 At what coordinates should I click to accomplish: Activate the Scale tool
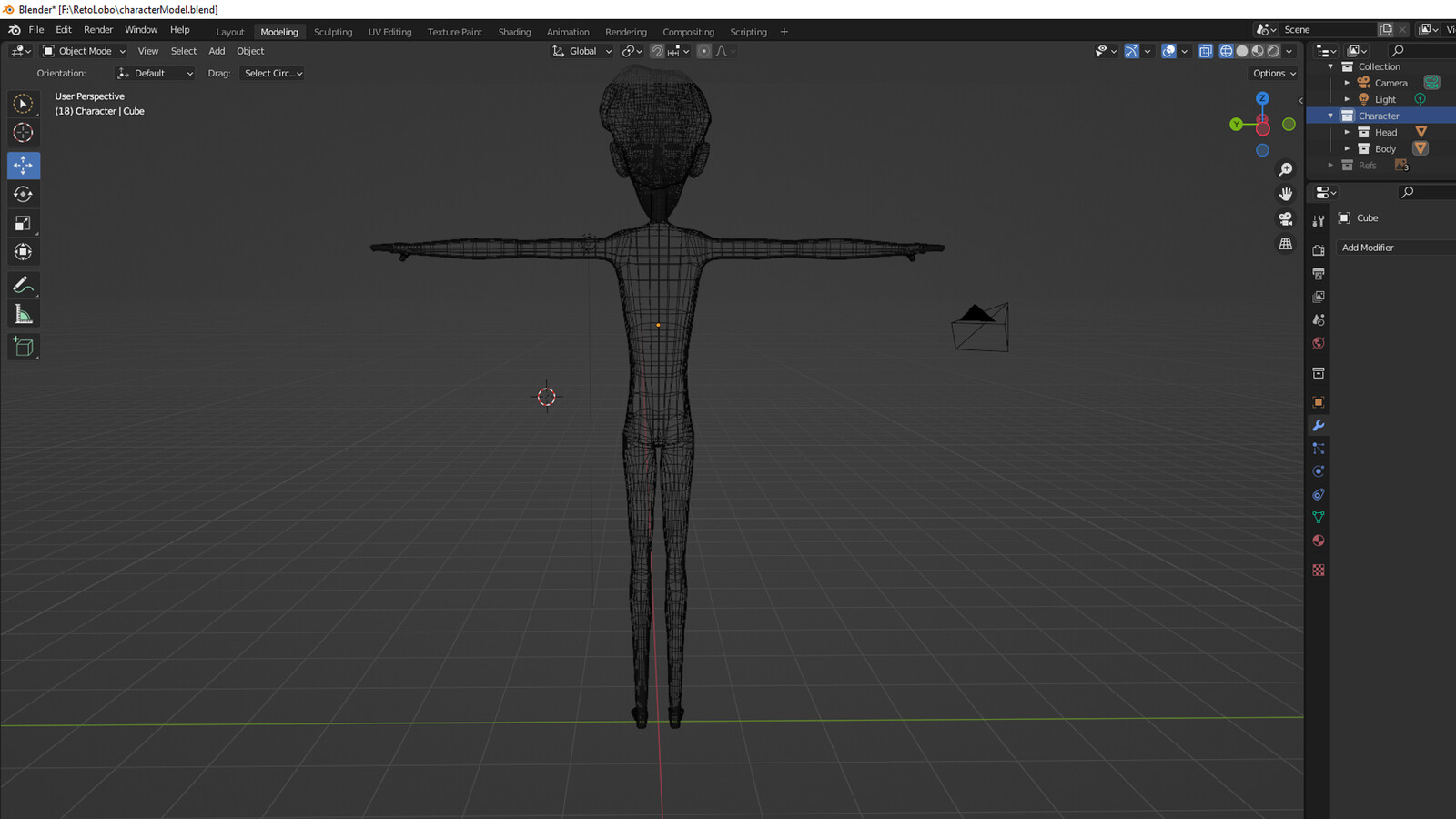point(24,223)
